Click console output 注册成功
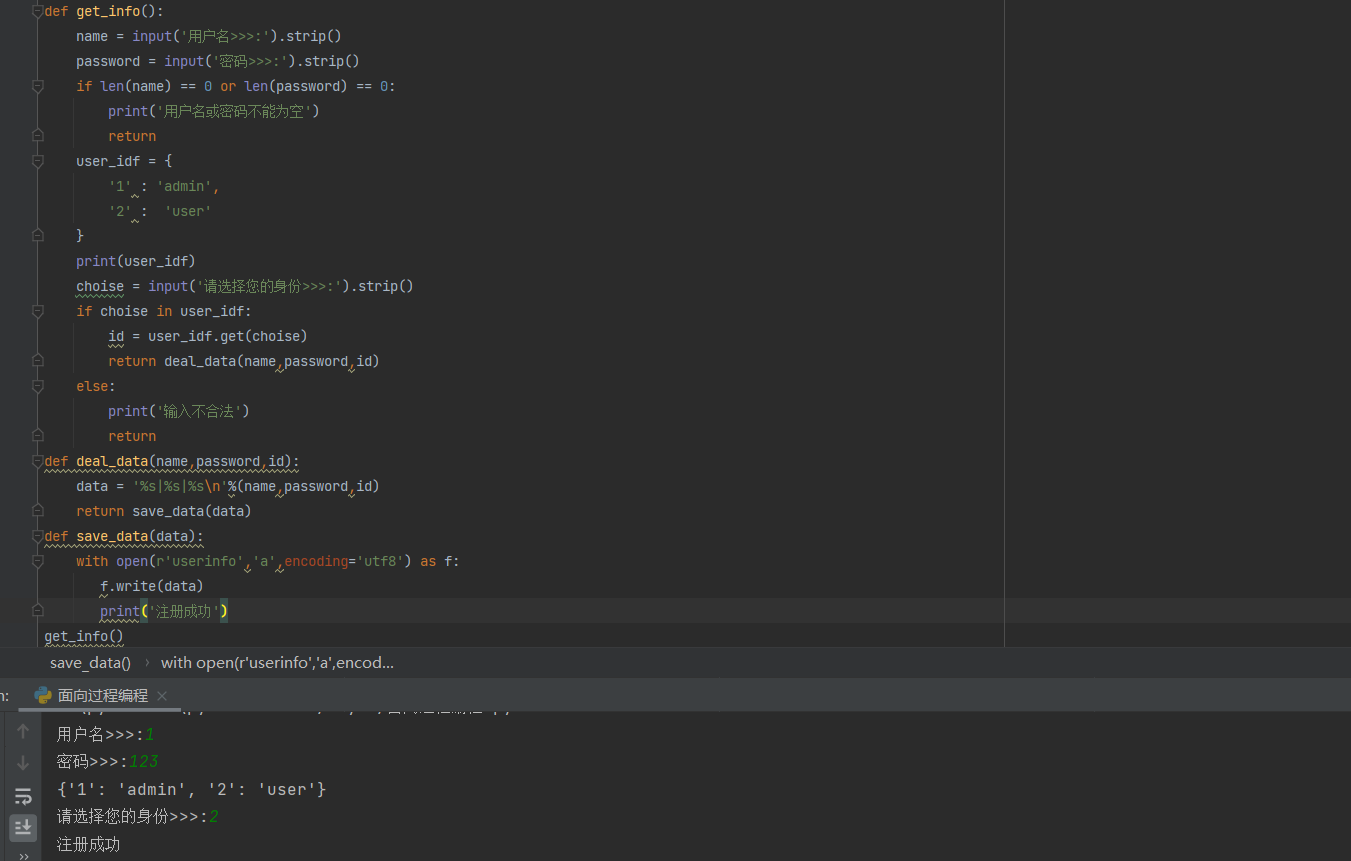 89,844
